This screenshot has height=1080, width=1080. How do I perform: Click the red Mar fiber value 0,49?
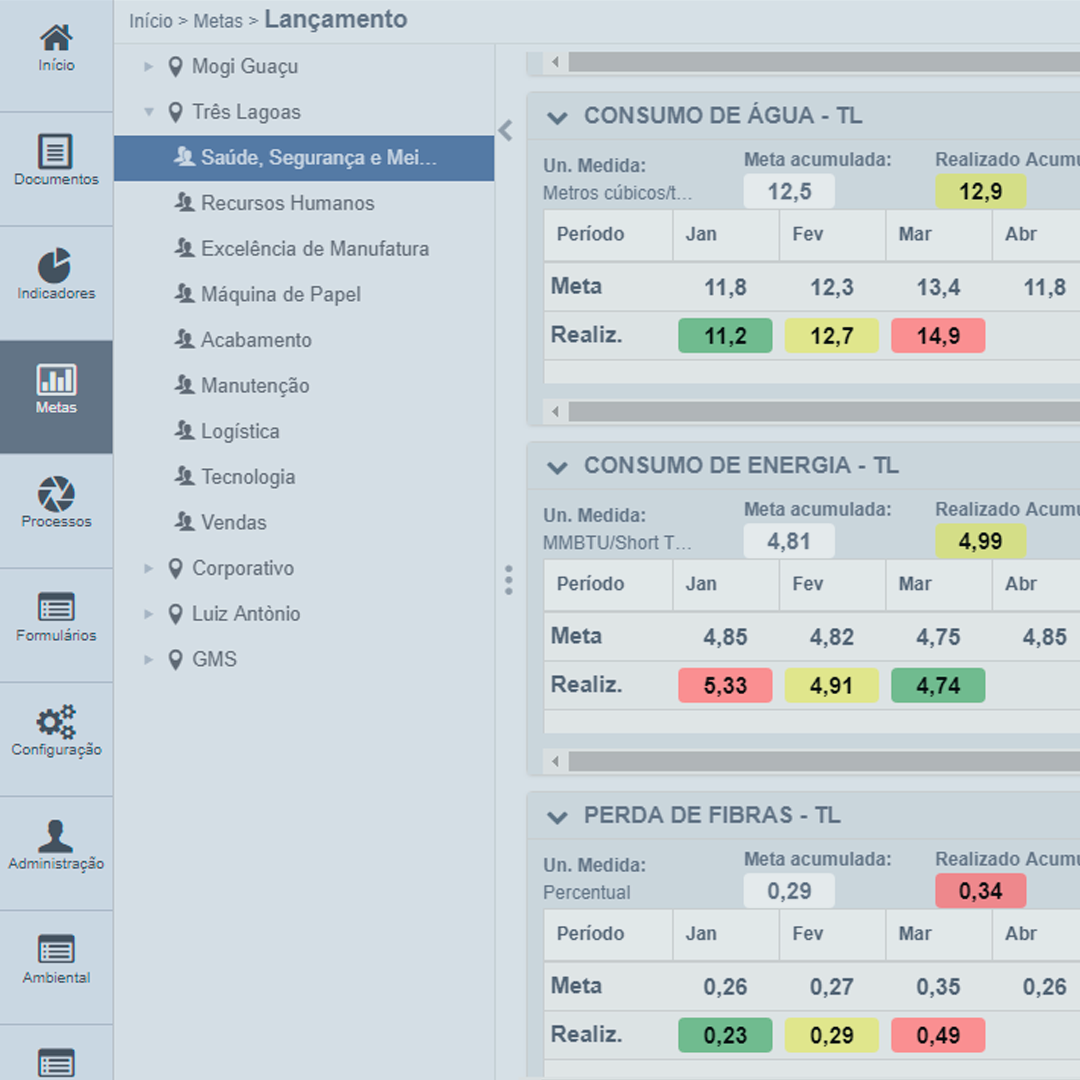pos(938,1035)
